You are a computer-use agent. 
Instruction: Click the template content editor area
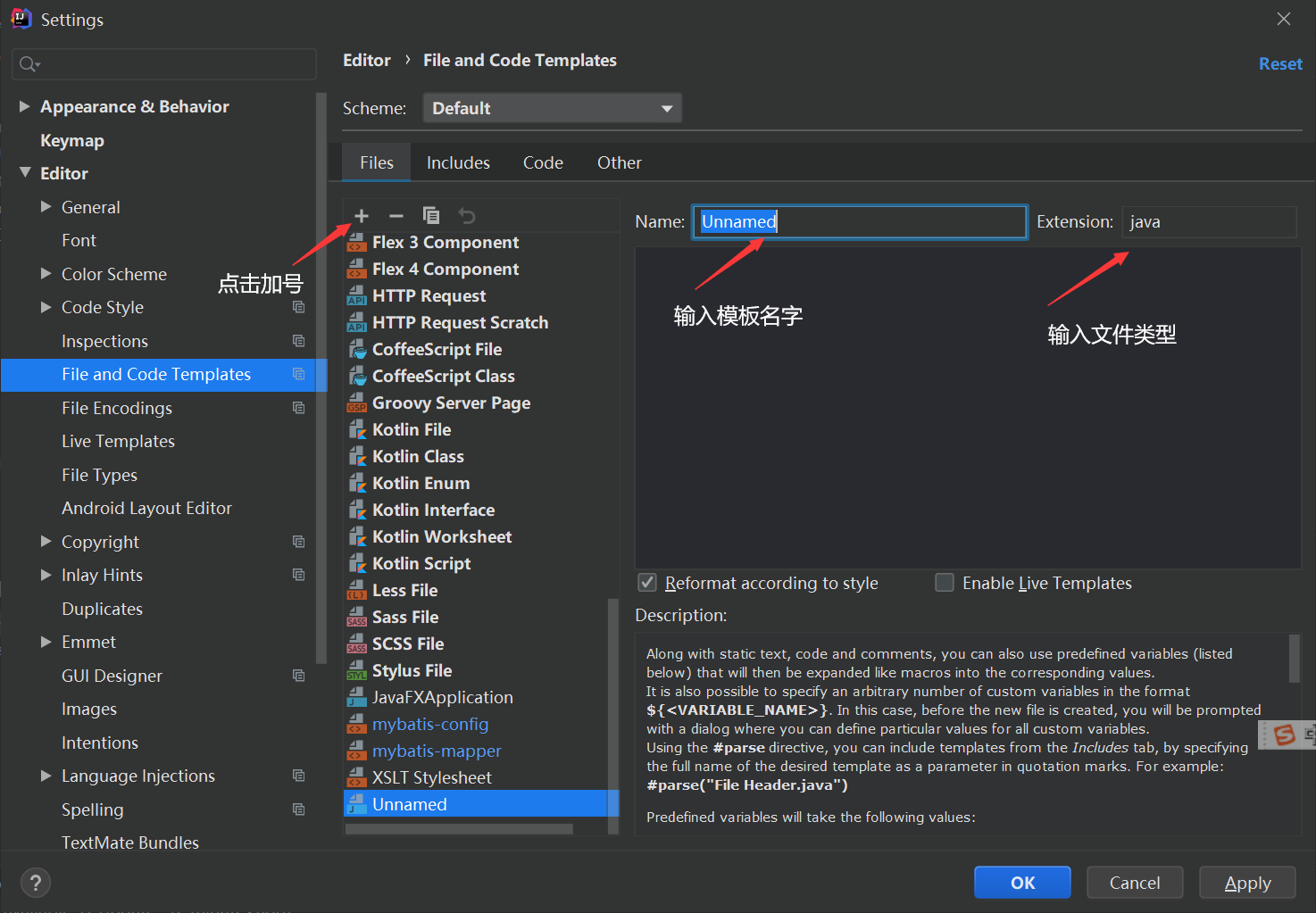[968, 408]
